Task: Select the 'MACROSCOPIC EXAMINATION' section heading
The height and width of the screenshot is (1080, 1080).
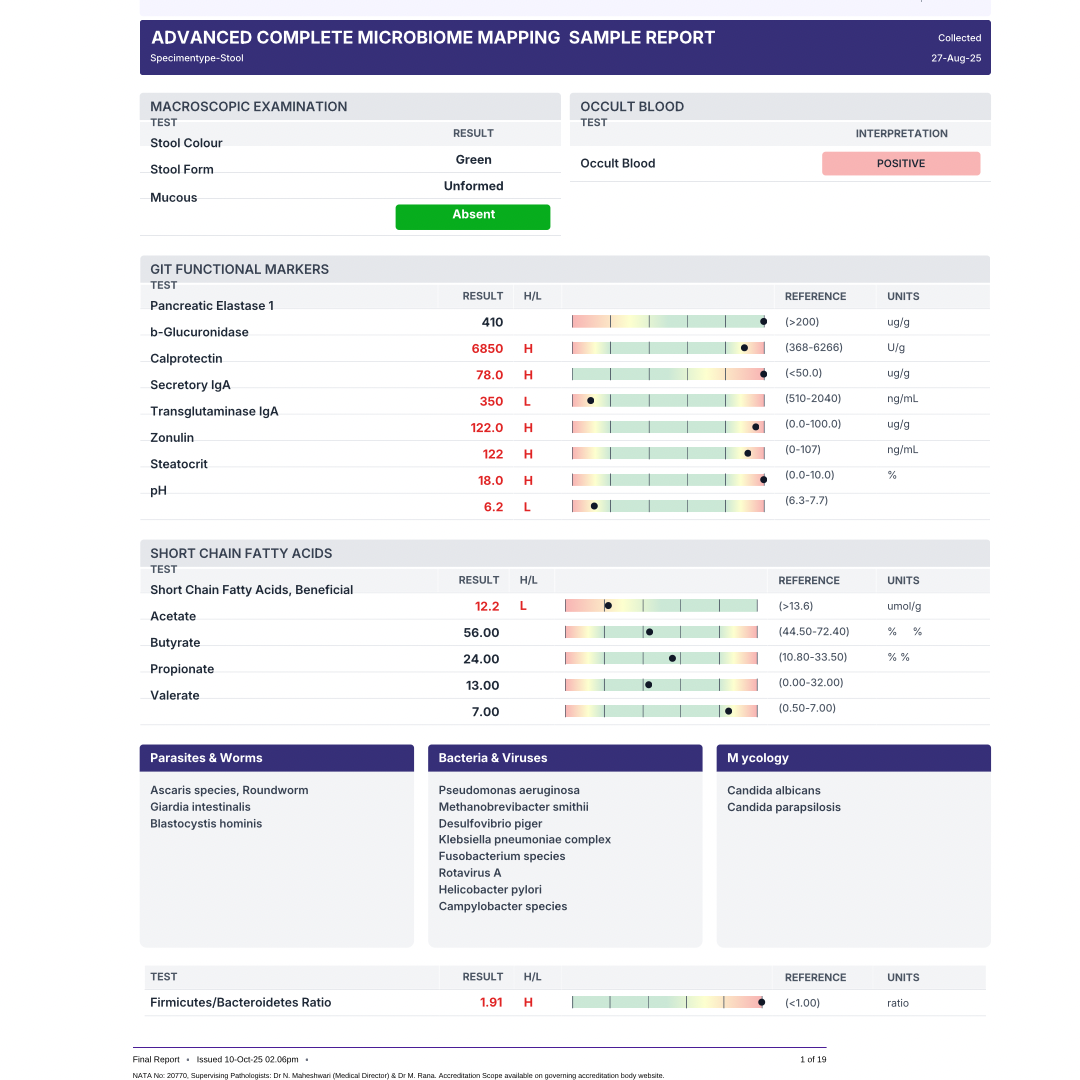Action: [x=249, y=107]
